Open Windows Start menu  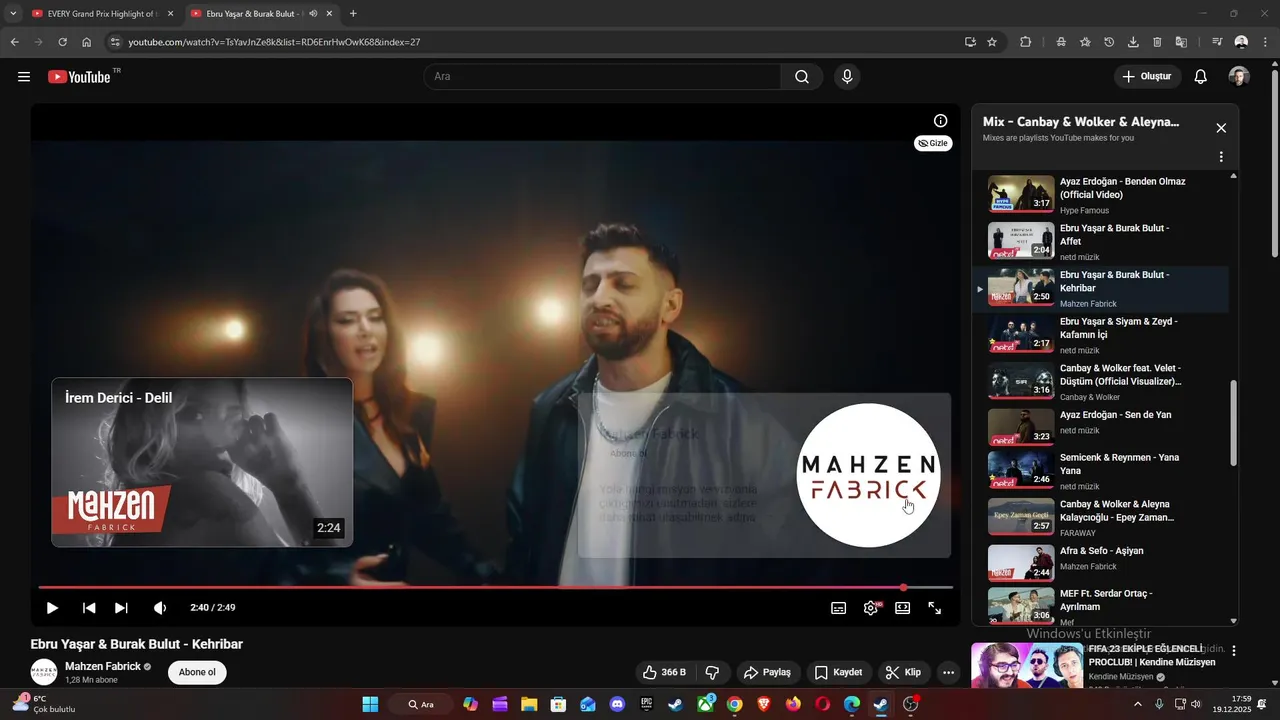click(x=370, y=704)
